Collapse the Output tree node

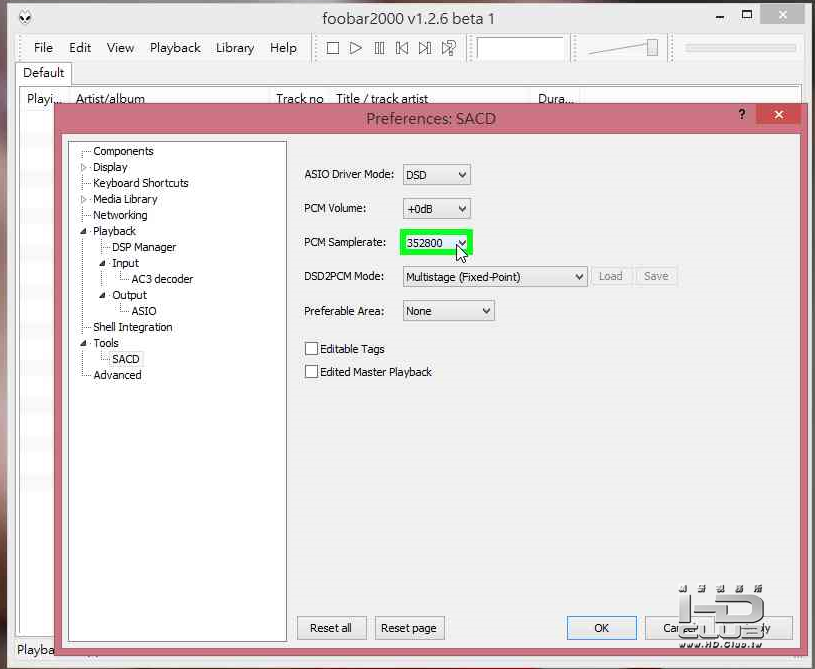point(102,295)
